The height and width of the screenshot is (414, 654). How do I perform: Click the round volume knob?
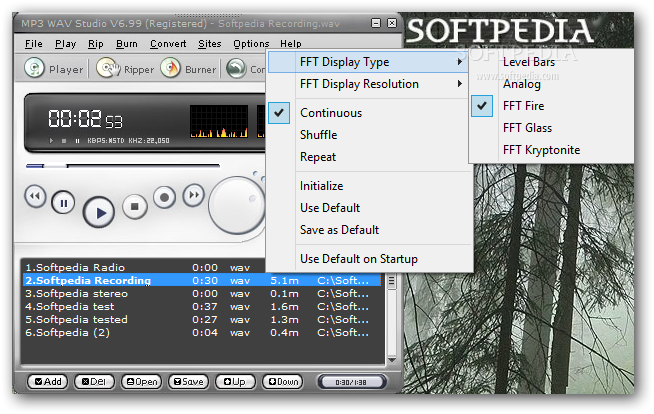coord(237,205)
